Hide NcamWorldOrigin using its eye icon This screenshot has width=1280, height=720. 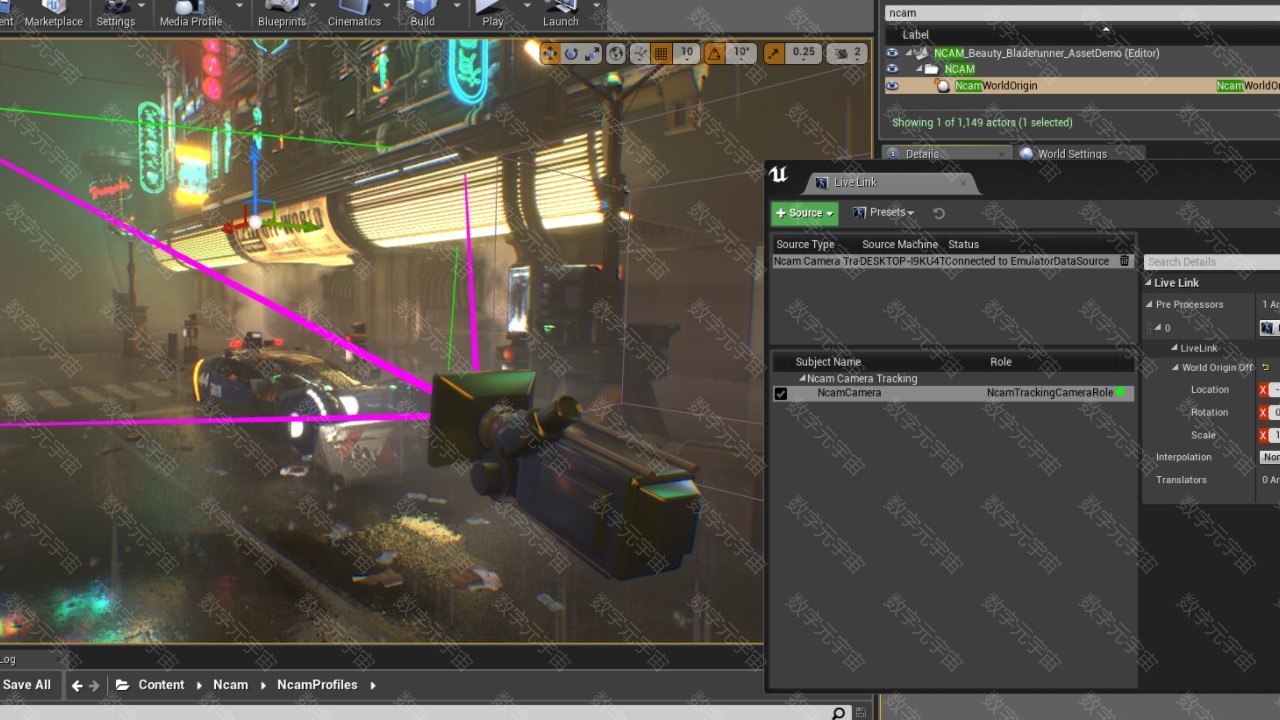[x=892, y=86]
